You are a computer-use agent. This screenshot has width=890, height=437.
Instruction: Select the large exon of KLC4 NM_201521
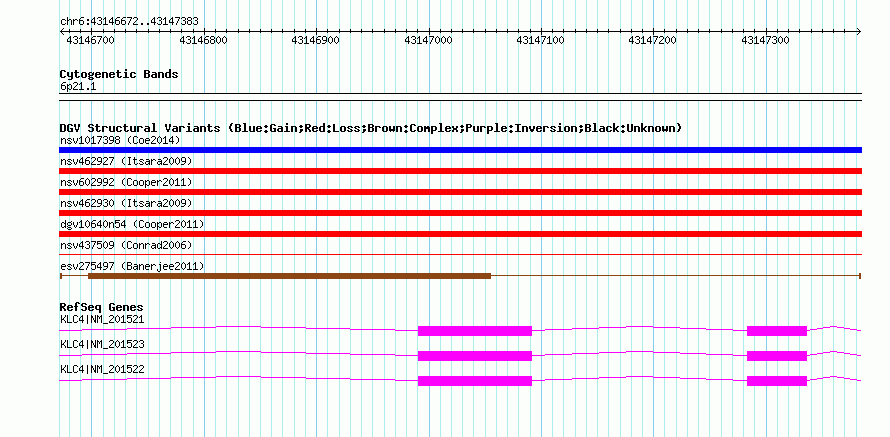coord(475,331)
